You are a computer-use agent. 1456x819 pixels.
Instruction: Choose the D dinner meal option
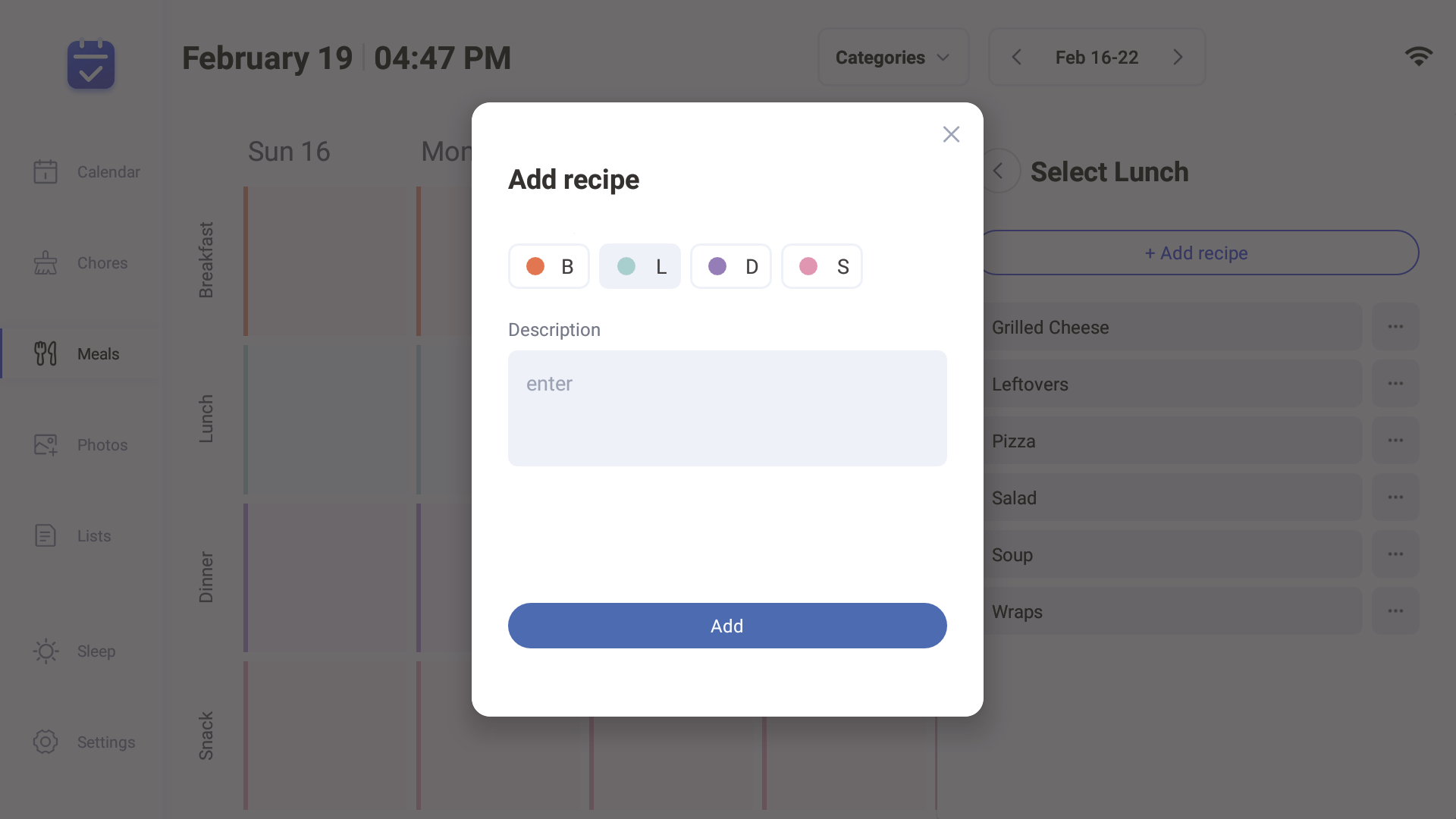[731, 266]
